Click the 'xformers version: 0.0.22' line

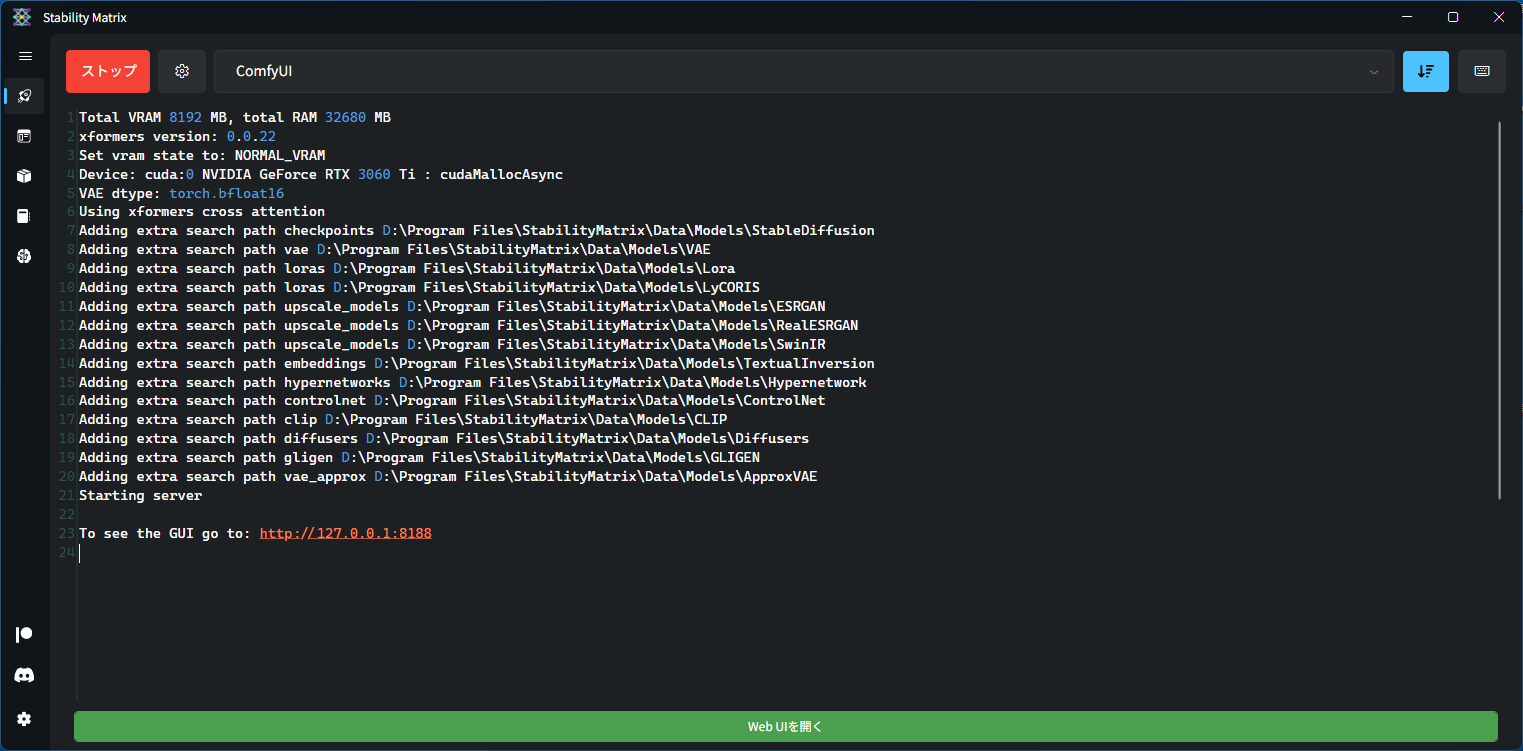(177, 136)
